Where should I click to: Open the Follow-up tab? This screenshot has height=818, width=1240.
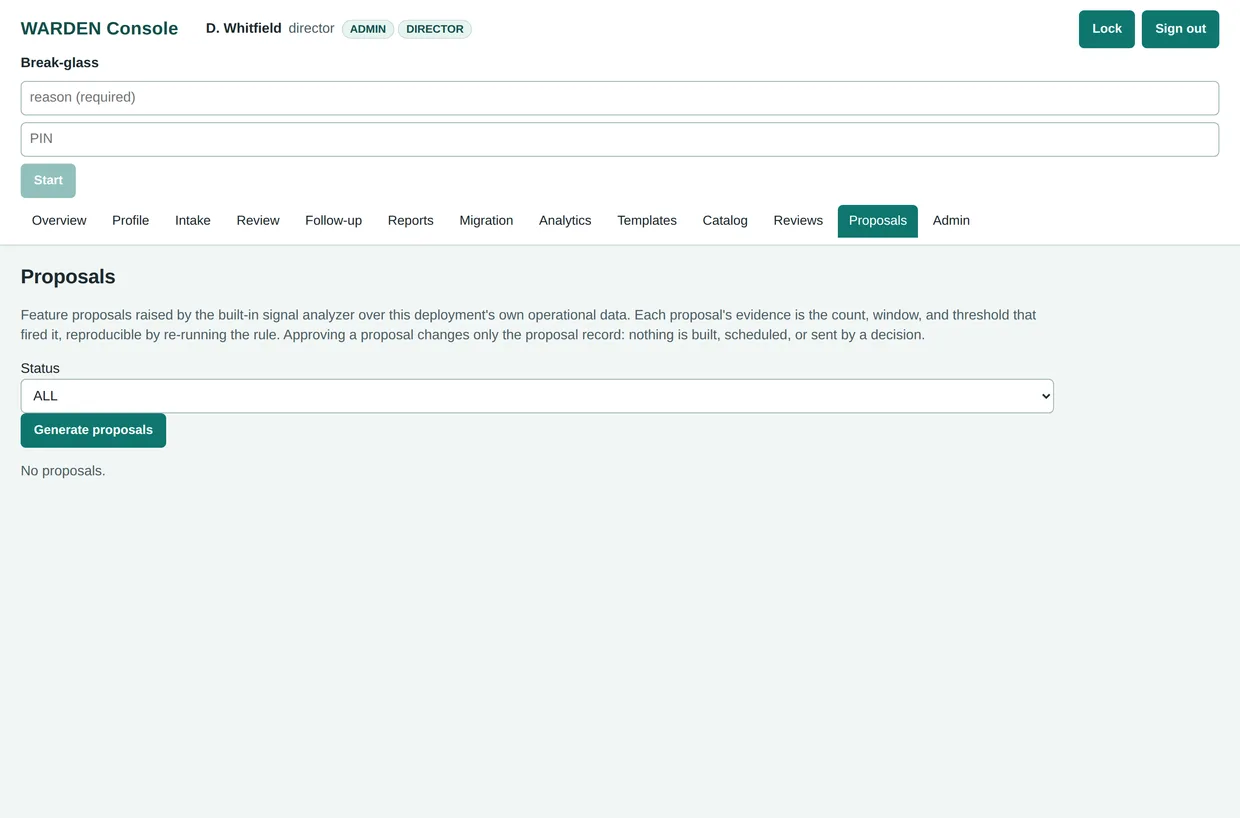point(333,221)
